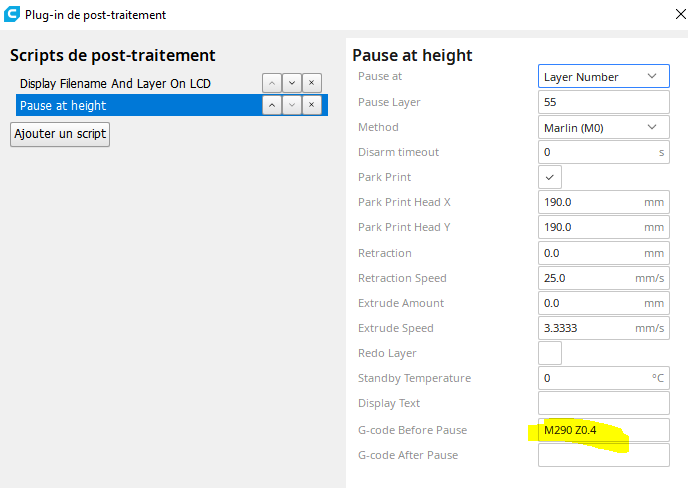
Task: Move Pause at height script up
Action: pyautogui.click(x=271, y=105)
